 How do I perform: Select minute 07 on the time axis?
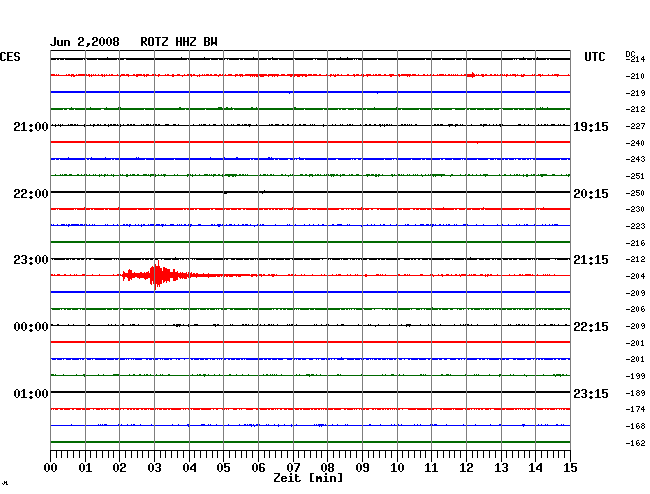(293, 468)
